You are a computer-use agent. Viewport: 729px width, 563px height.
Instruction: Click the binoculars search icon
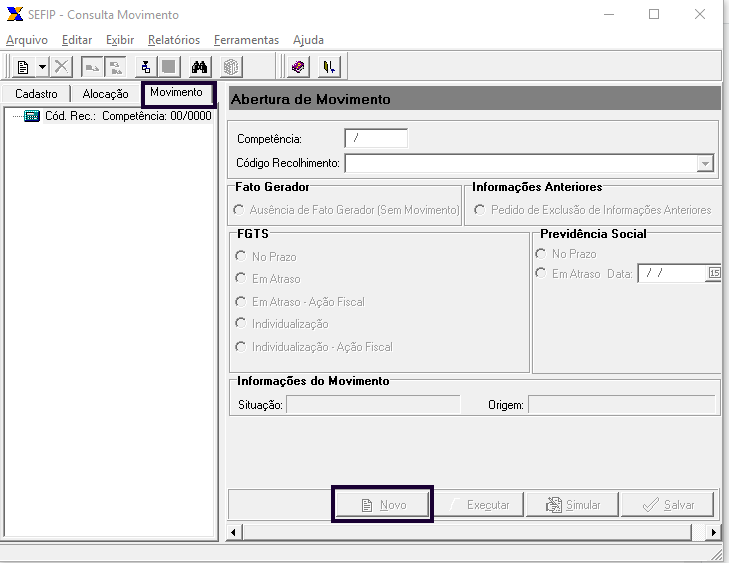tap(199, 67)
